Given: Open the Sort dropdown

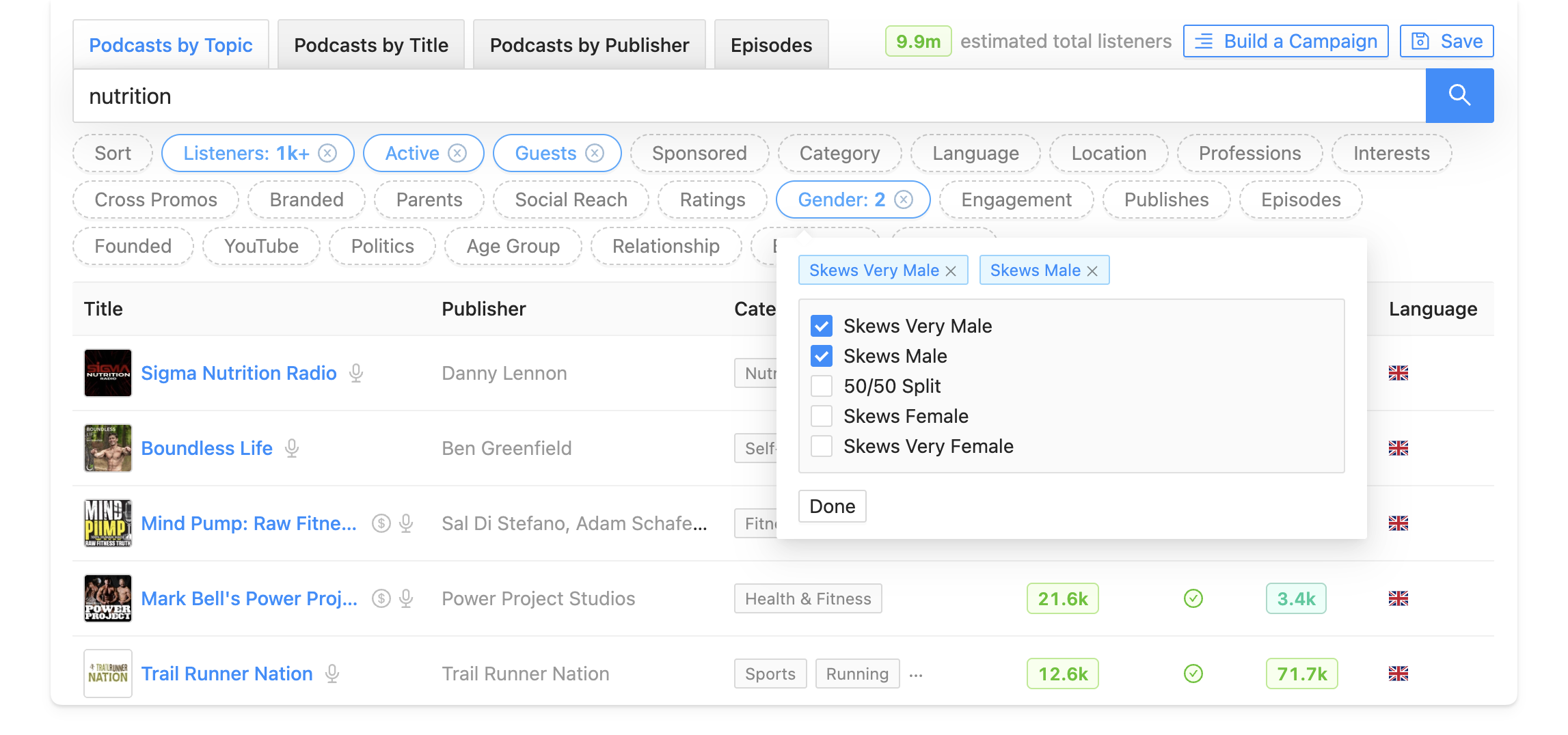Looking at the screenshot, I should pos(113,153).
